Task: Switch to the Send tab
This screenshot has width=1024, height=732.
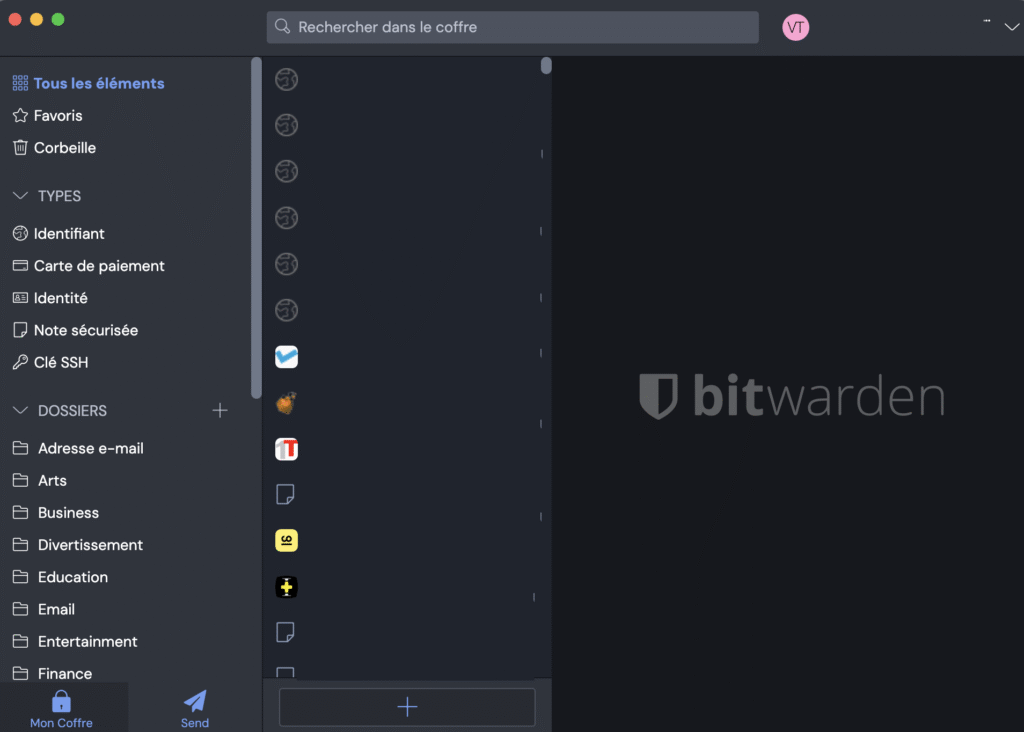Action: (x=195, y=708)
